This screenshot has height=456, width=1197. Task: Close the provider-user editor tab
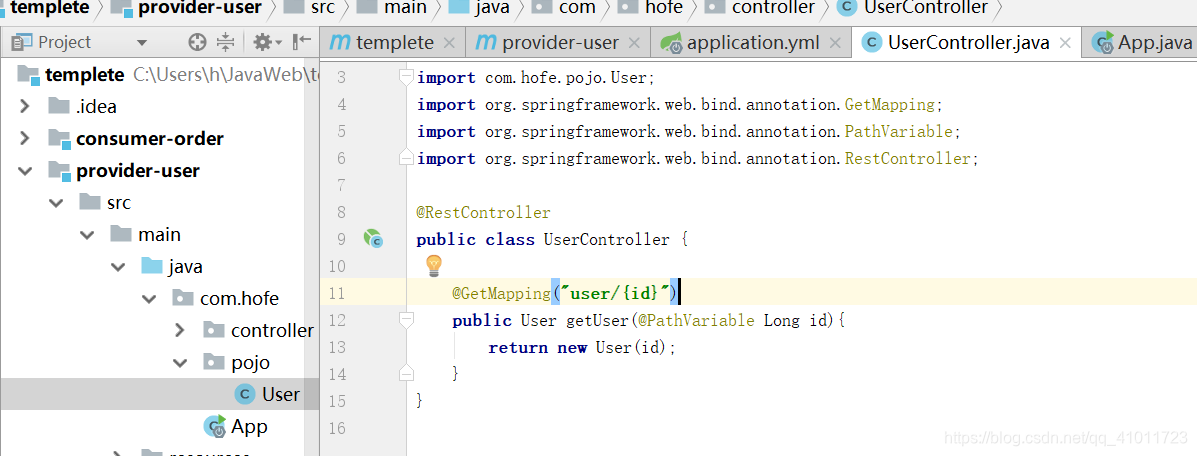coord(634,44)
